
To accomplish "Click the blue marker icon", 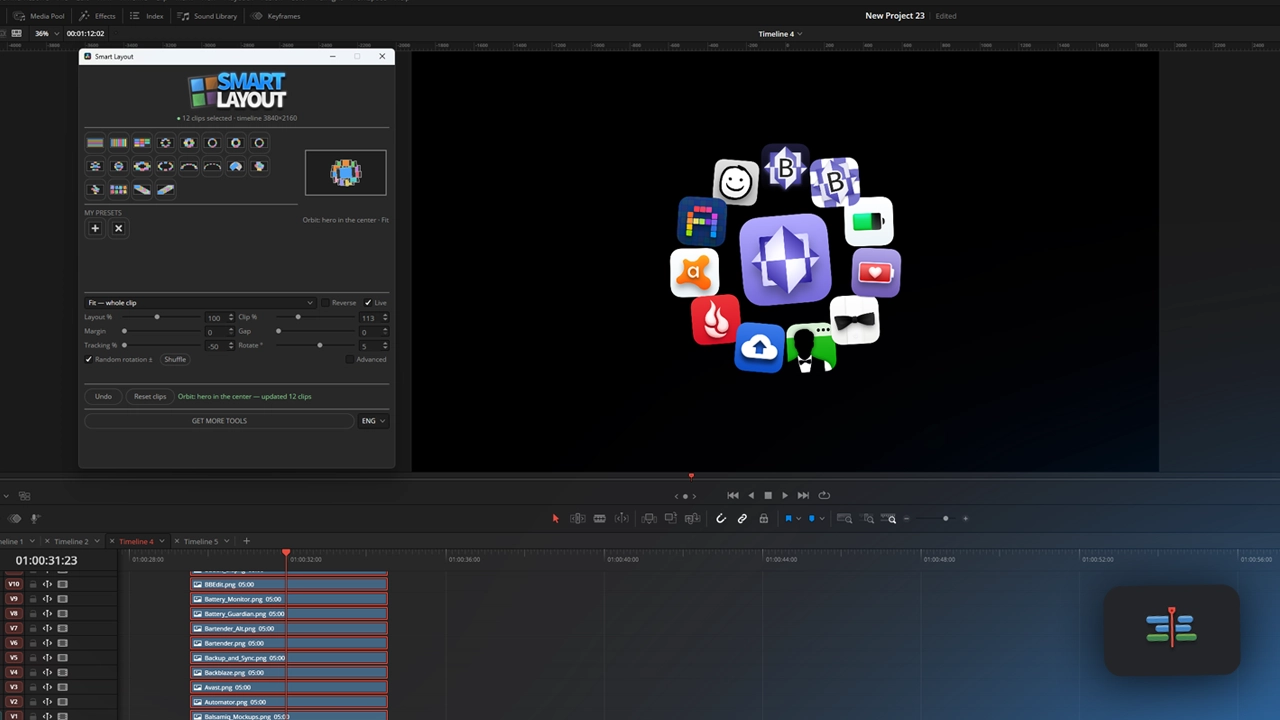I will coord(811,519).
